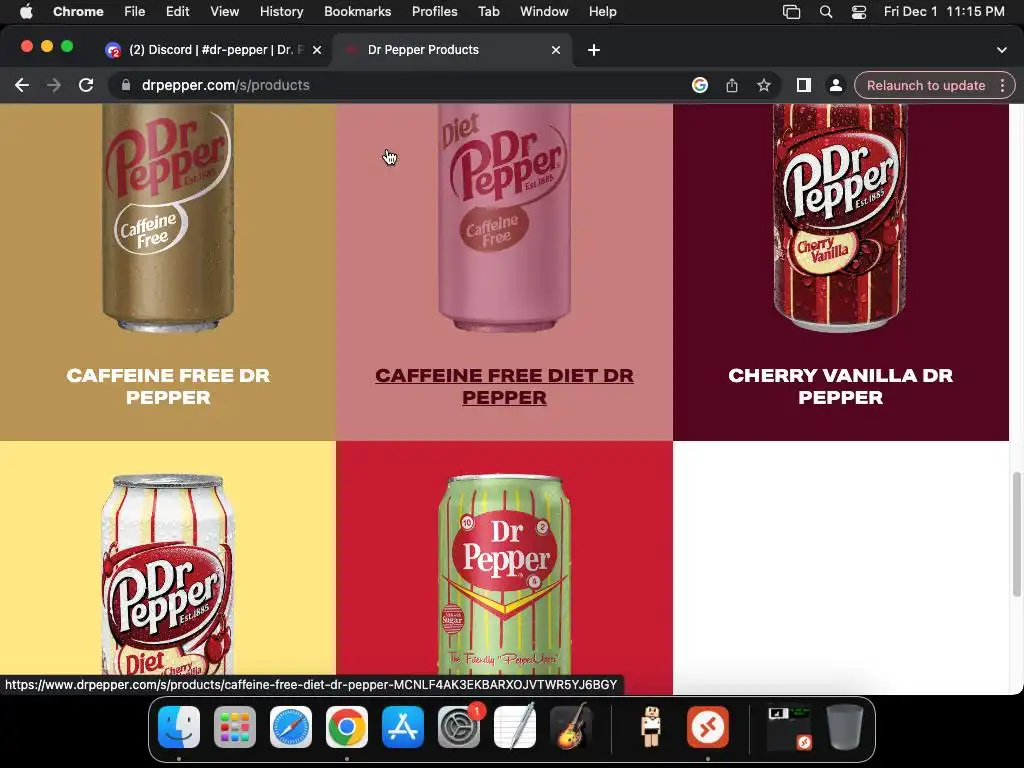Image resolution: width=1024 pixels, height=768 pixels.
Task: Click the page vertical scrollbar thumb
Action: pyautogui.click(x=1016, y=534)
